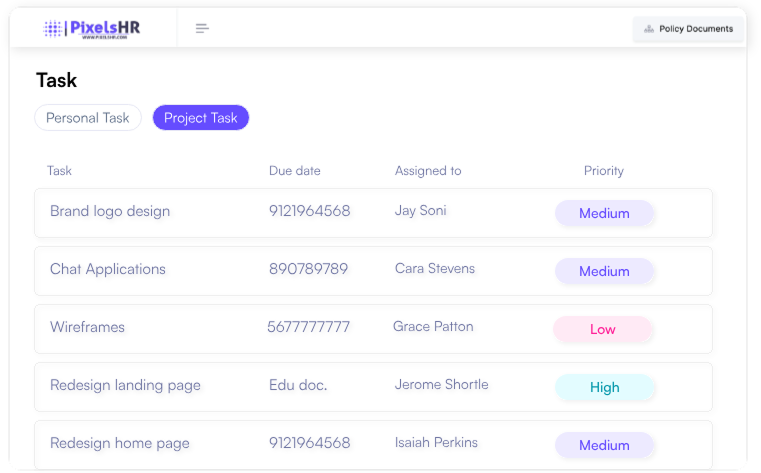Select the Wireframes task row
761x473 pixels.
click(x=87, y=328)
